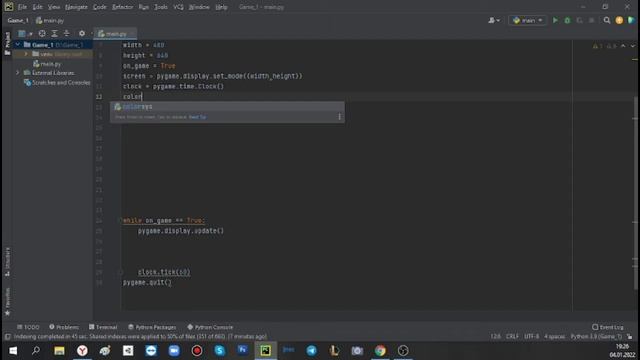Click the 4 spaces indent setting

(555, 336)
